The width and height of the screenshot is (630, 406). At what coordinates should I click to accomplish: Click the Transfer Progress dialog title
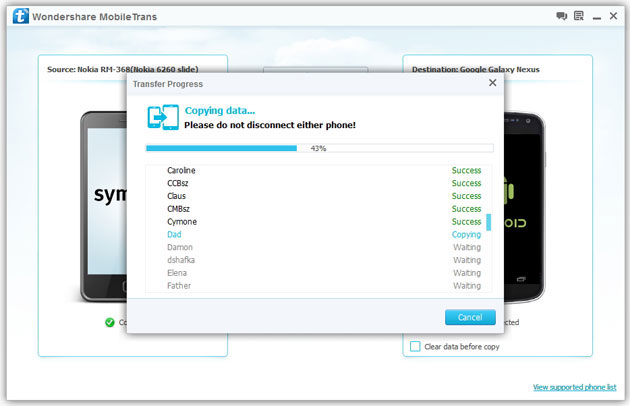click(x=168, y=84)
